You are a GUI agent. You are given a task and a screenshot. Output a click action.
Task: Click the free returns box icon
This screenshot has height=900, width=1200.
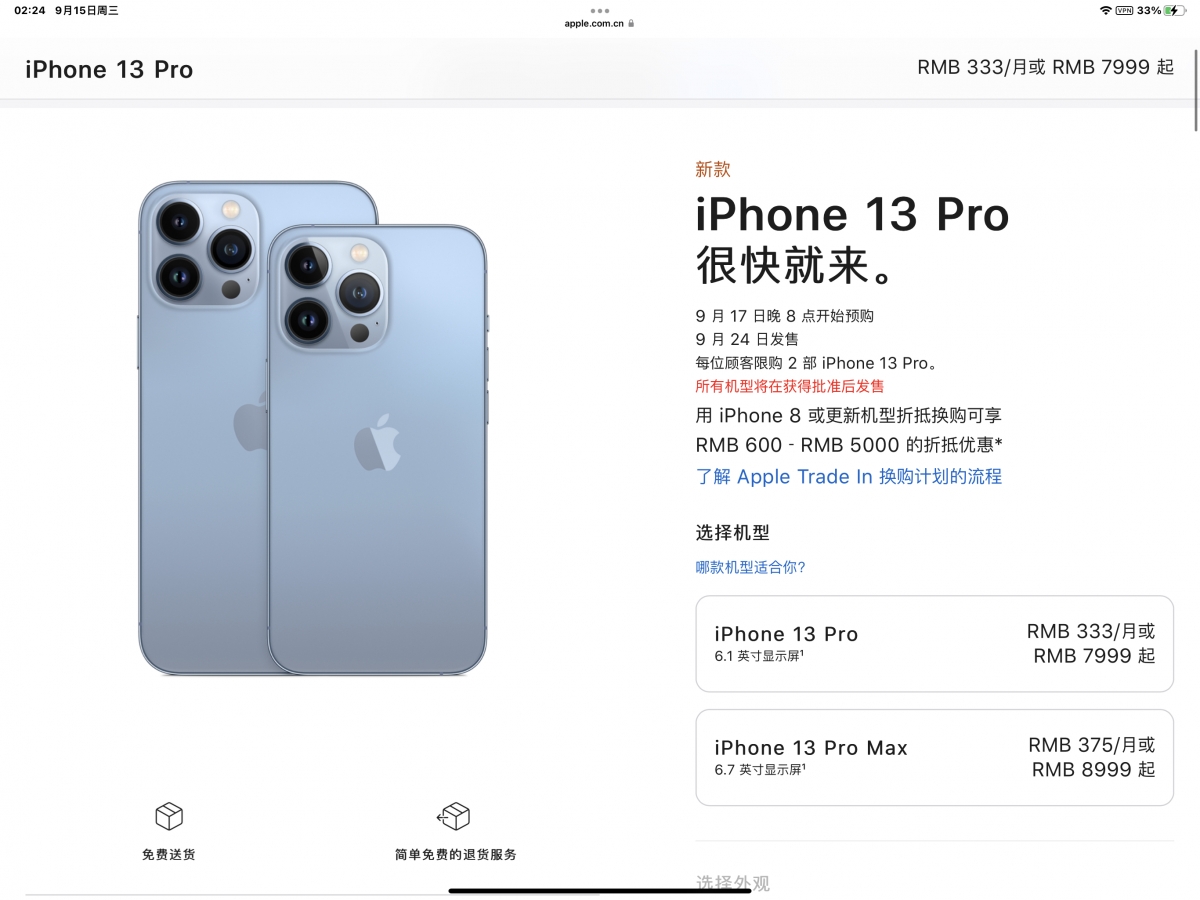[454, 816]
